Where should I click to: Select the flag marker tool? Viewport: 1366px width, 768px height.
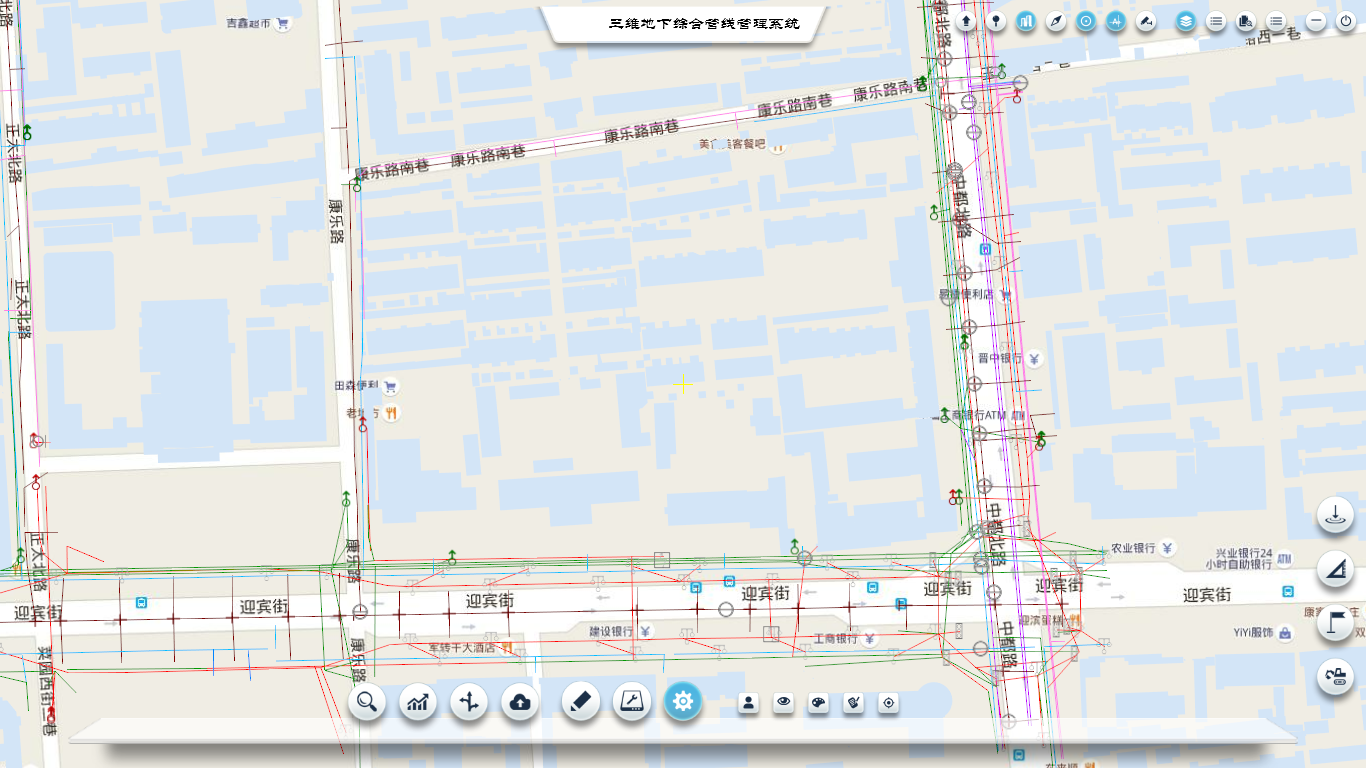click(1335, 624)
